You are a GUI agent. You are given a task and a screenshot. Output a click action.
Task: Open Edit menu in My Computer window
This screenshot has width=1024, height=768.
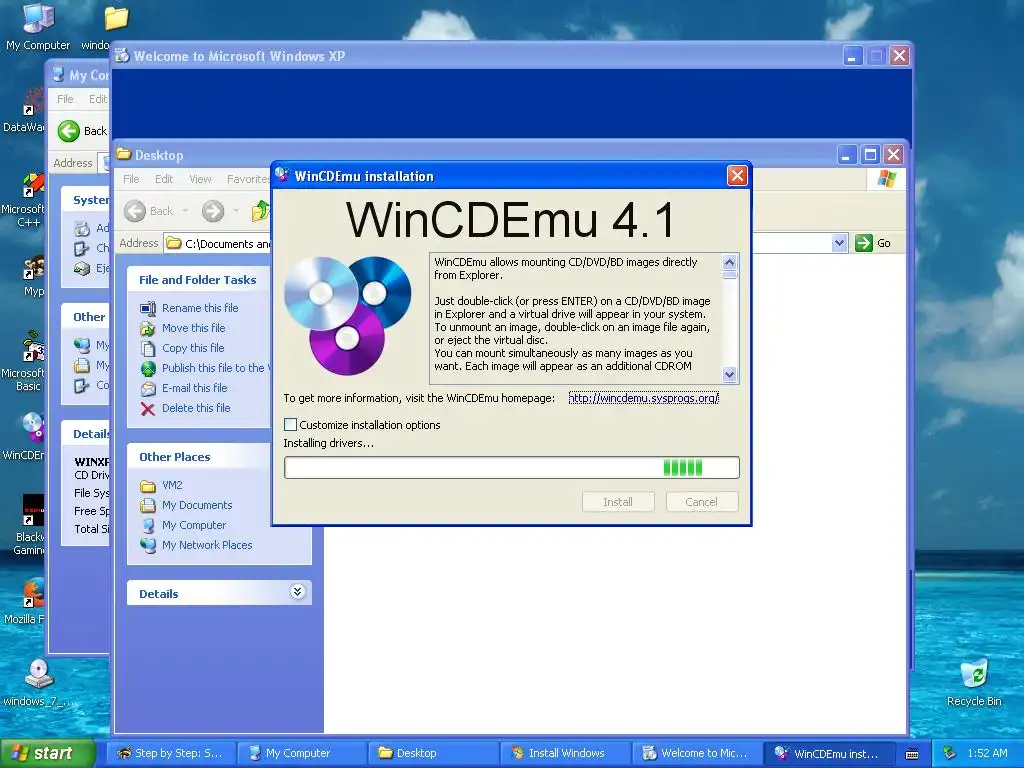(x=98, y=99)
